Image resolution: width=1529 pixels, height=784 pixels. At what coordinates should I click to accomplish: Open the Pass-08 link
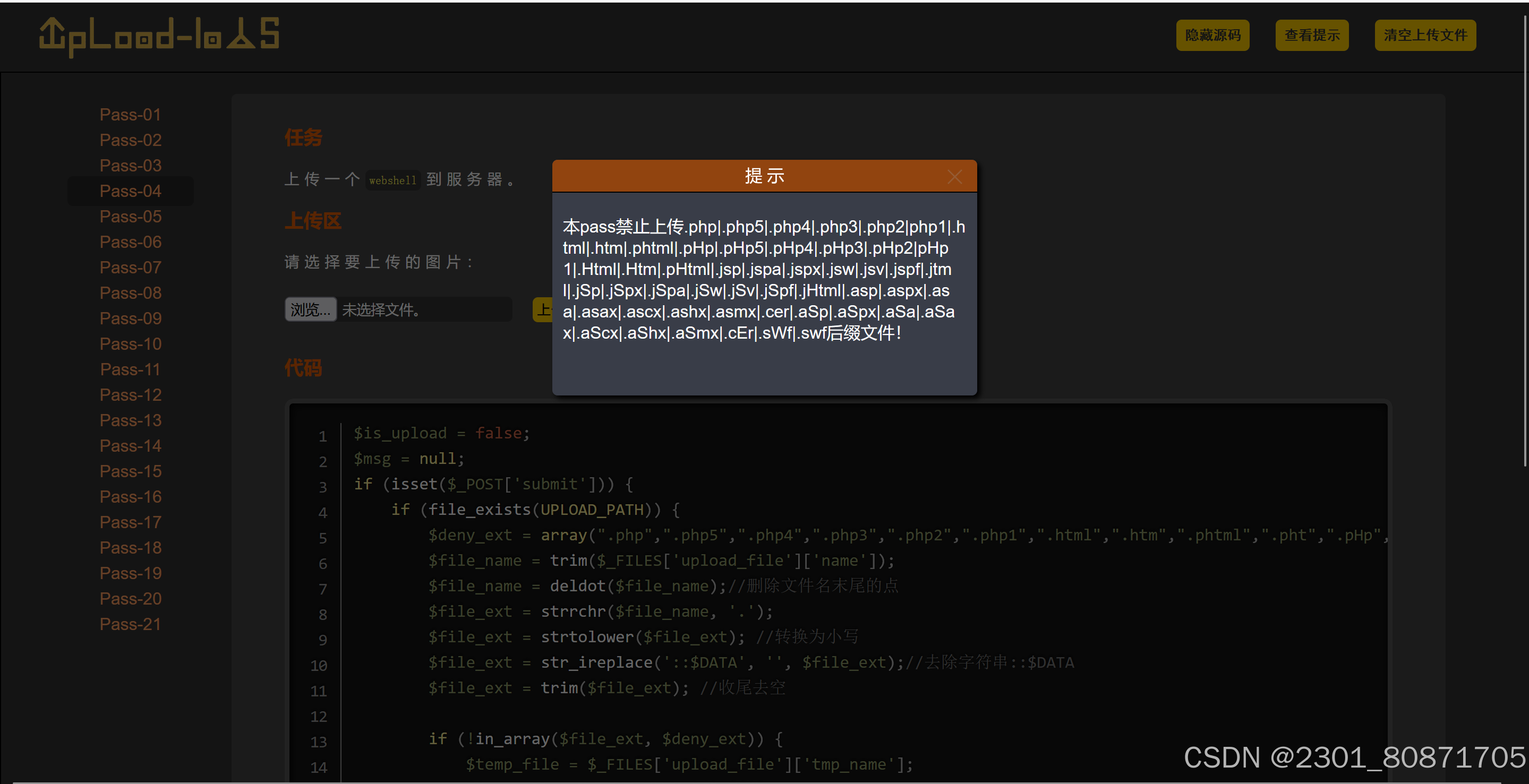coord(131,293)
